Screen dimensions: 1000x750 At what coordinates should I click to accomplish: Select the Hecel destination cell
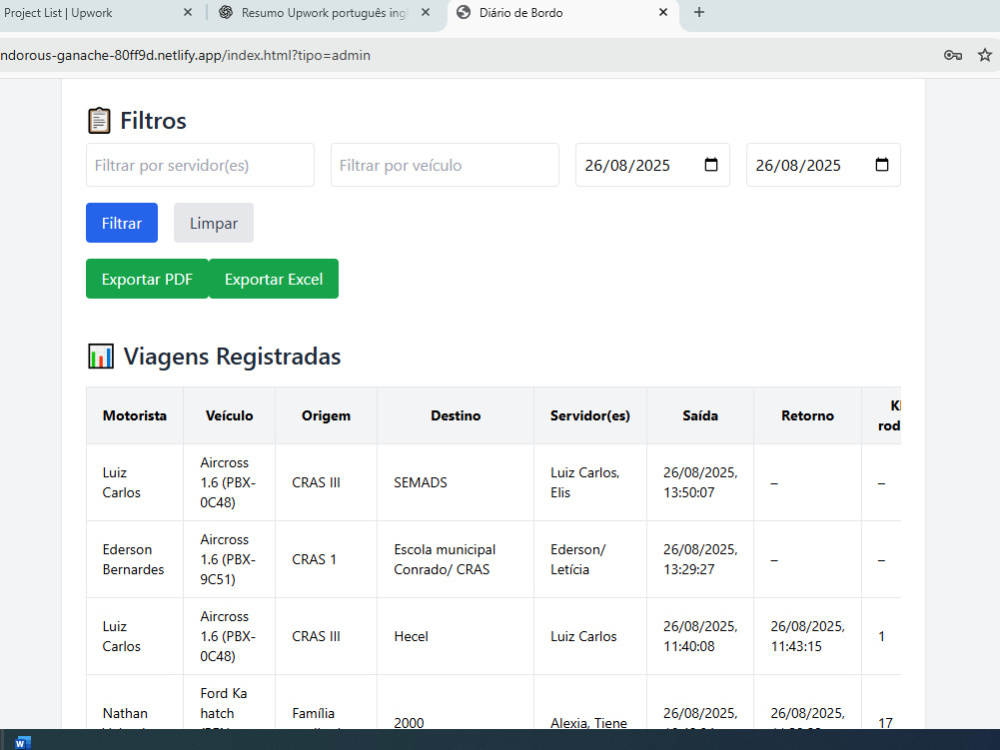click(455, 636)
